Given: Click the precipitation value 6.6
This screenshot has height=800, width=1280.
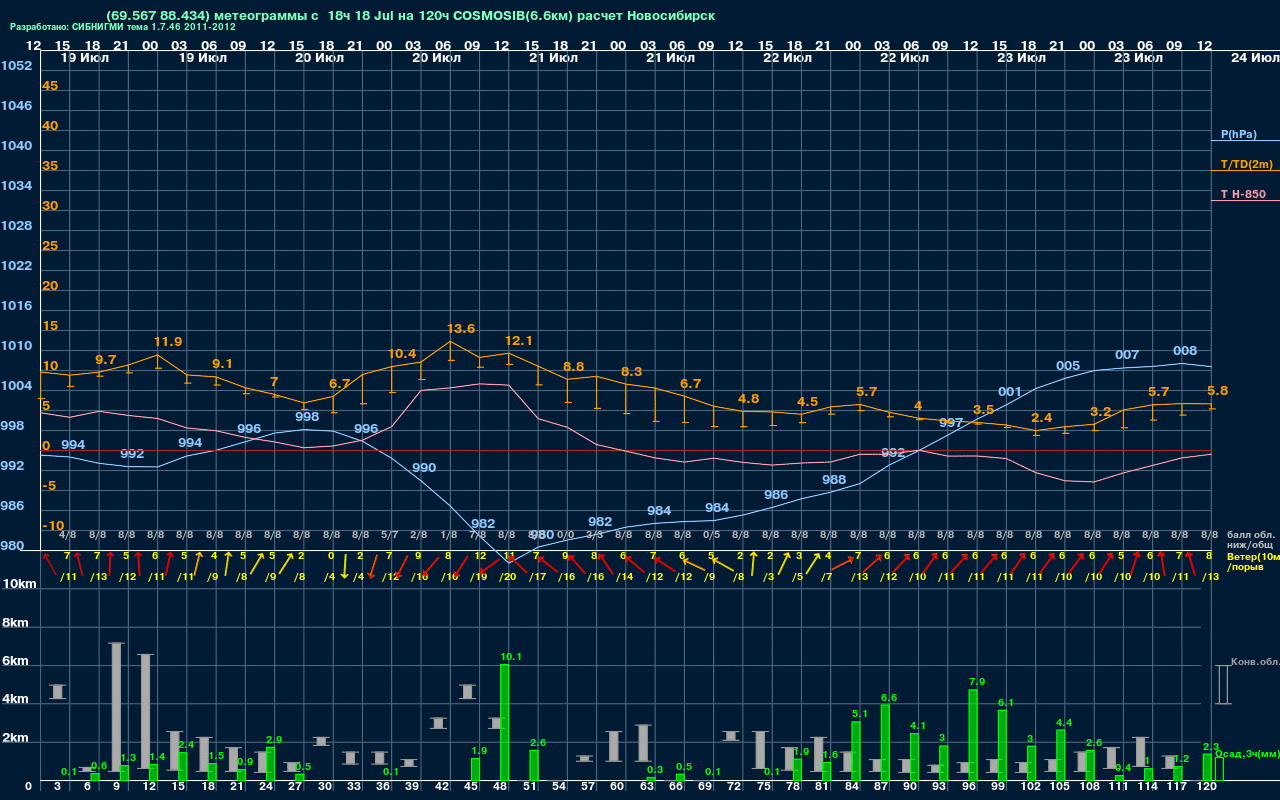Looking at the screenshot, I should click(x=889, y=697).
